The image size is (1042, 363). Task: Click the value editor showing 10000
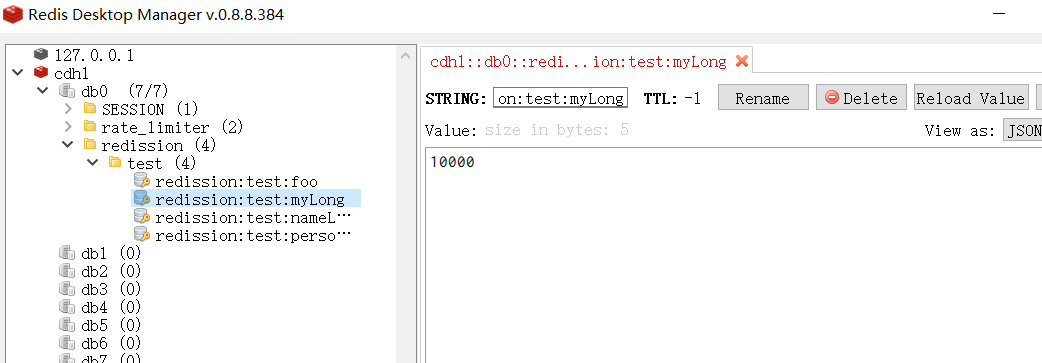click(x=733, y=255)
